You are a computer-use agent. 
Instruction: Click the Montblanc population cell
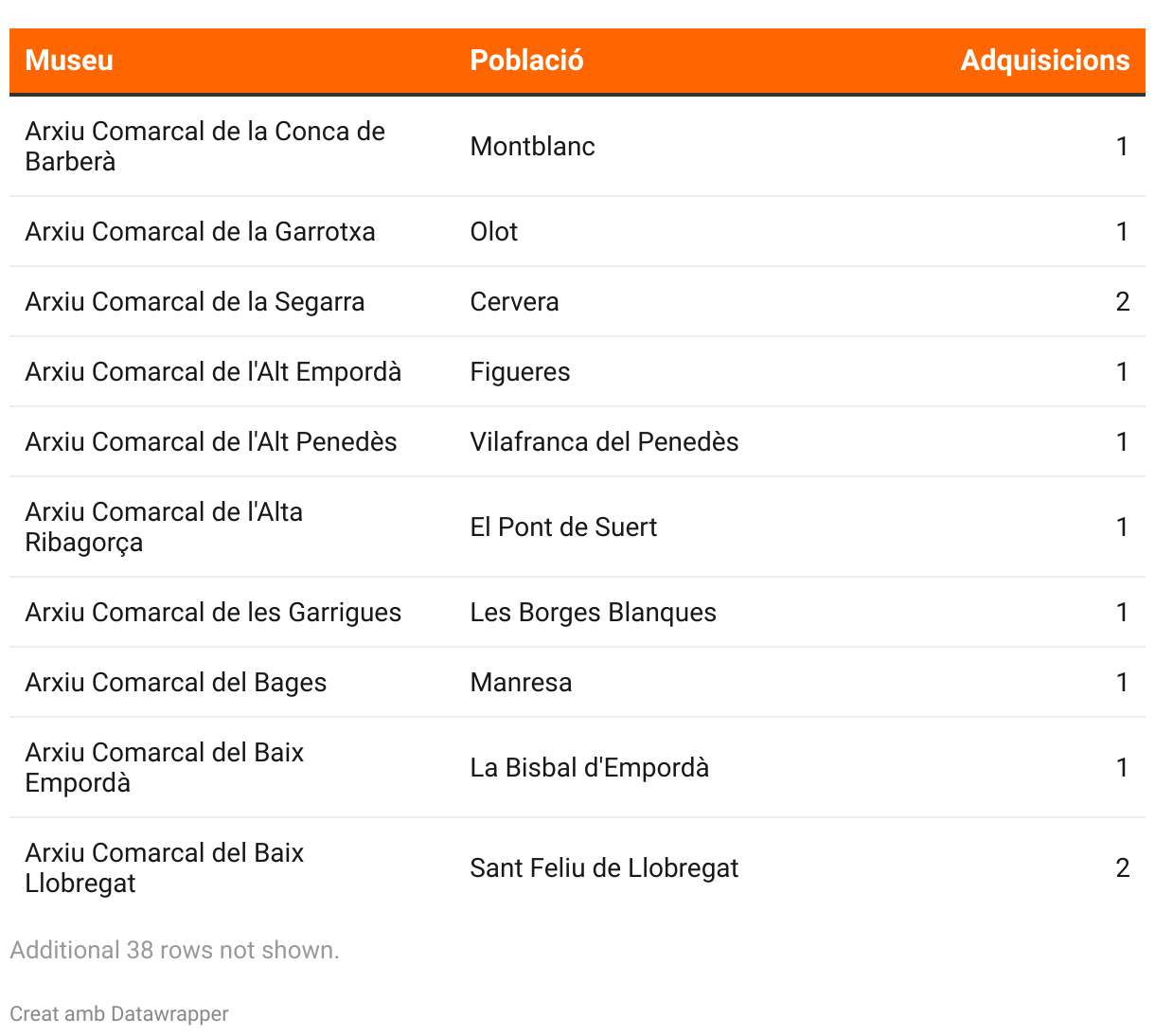click(x=533, y=147)
